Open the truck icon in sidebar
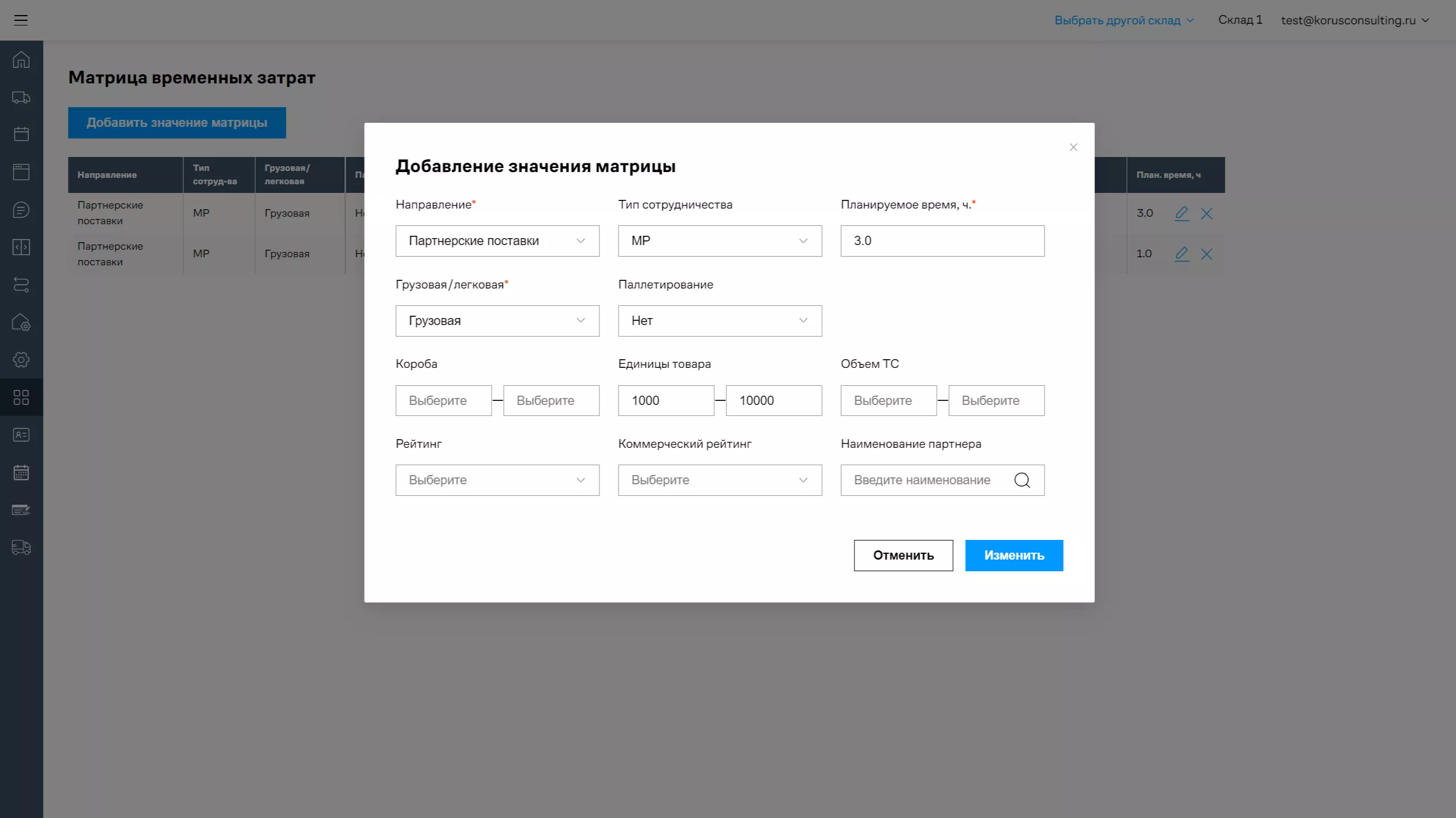 click(21, 97)
